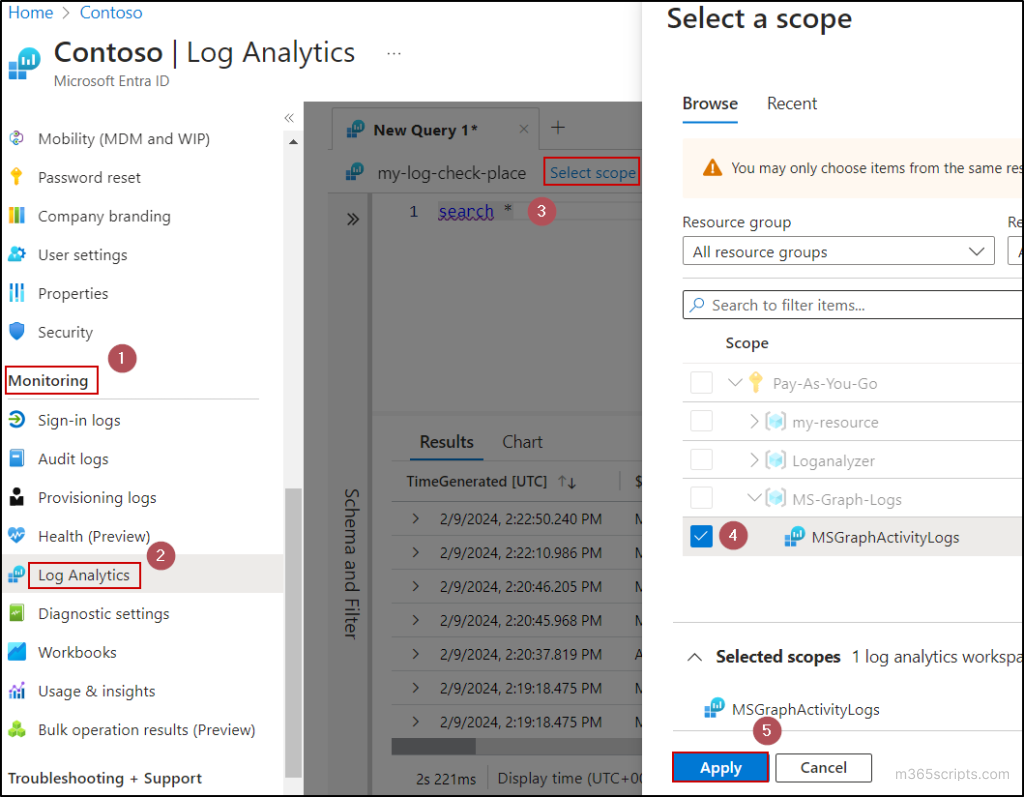Viewport: 1024px width, 797px height.
Task: Check the Loganalyzer checkbox
Action: pyautogui.click(x=700, y=460)
